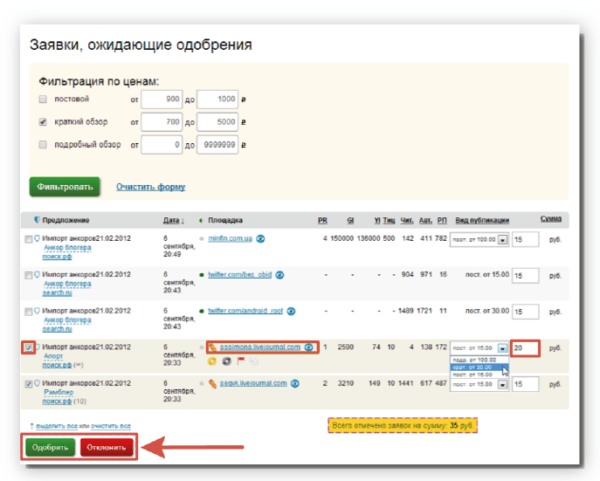Select the подр. от 100.00 dropdown option
Image resolution: width=600 pixels, height=481 pixels.
pos(479,360)
